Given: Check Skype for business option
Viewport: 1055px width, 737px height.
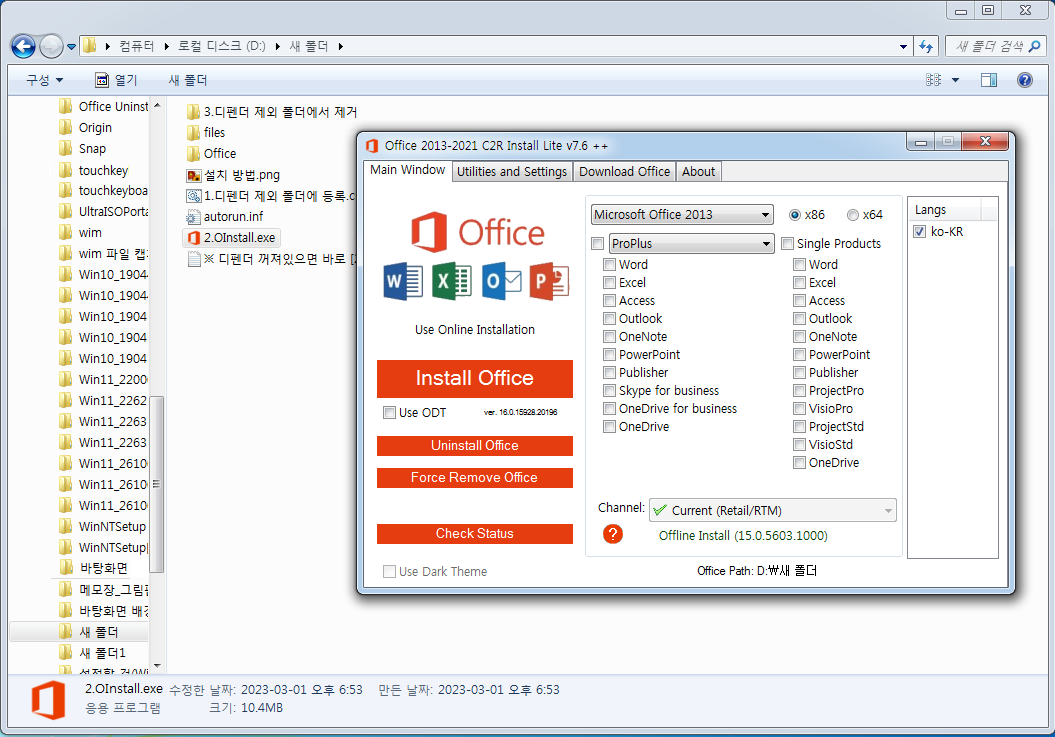Looking at the screenshot, I should (609, 390).
